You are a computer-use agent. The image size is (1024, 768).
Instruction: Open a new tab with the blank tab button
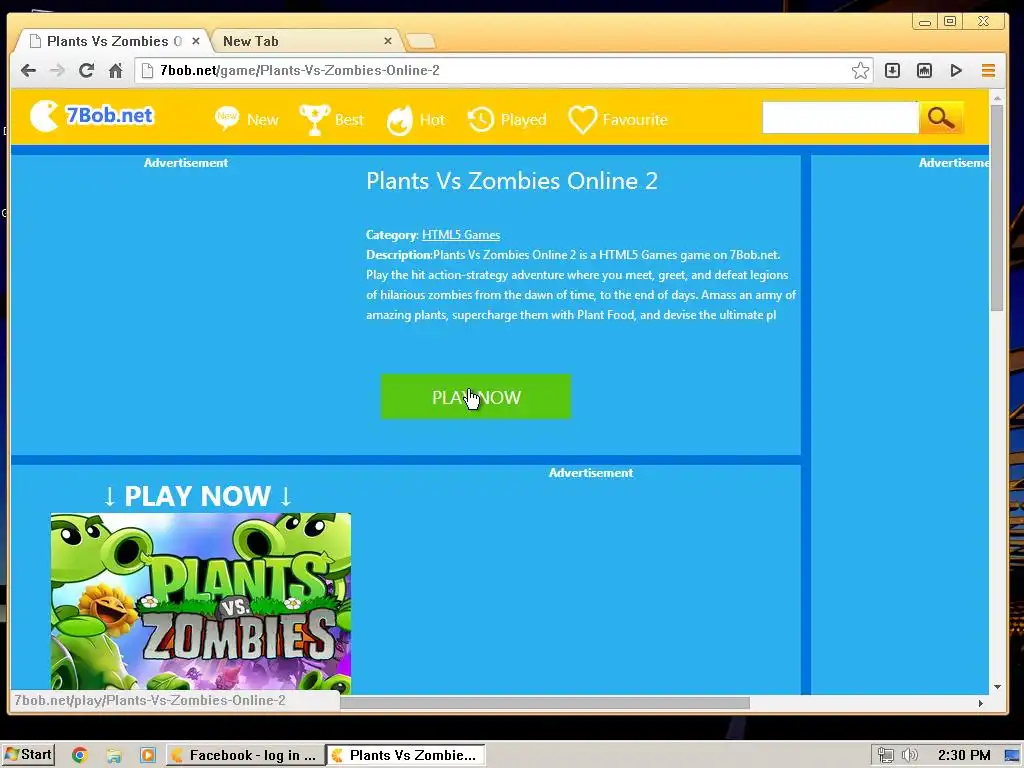[x=420, y=42]
